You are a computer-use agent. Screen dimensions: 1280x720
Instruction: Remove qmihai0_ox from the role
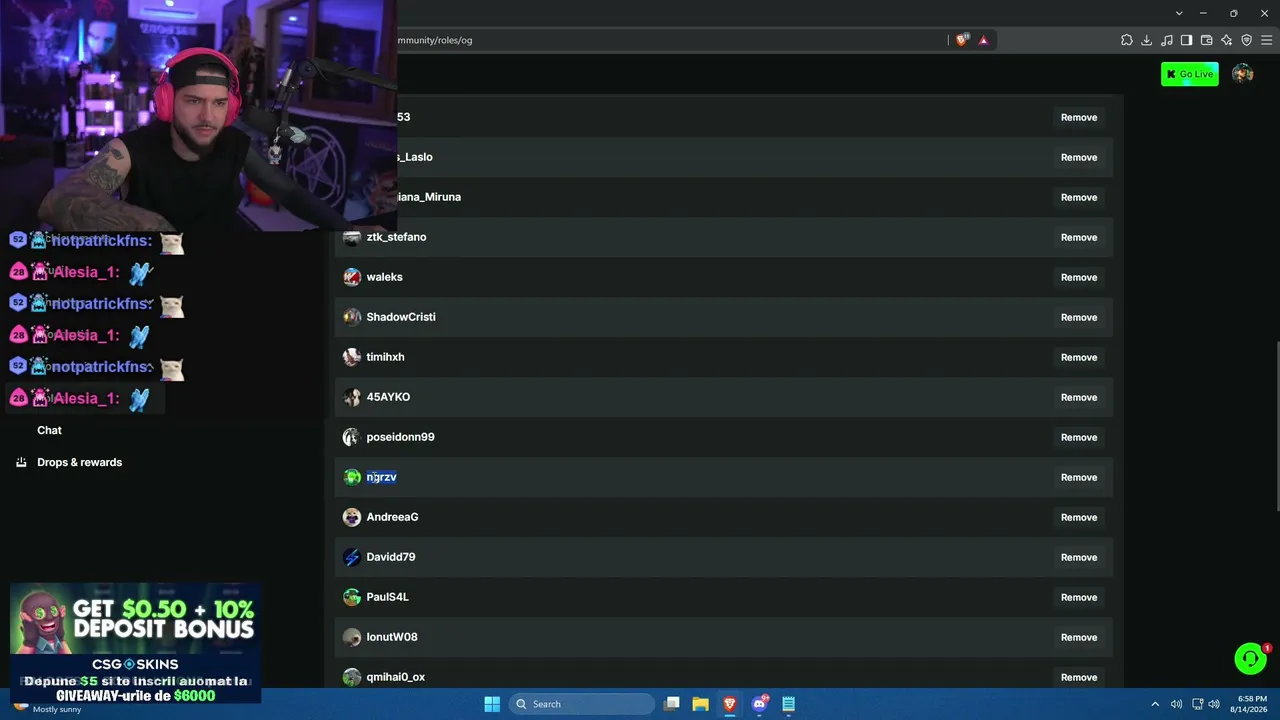point(1079,677)
